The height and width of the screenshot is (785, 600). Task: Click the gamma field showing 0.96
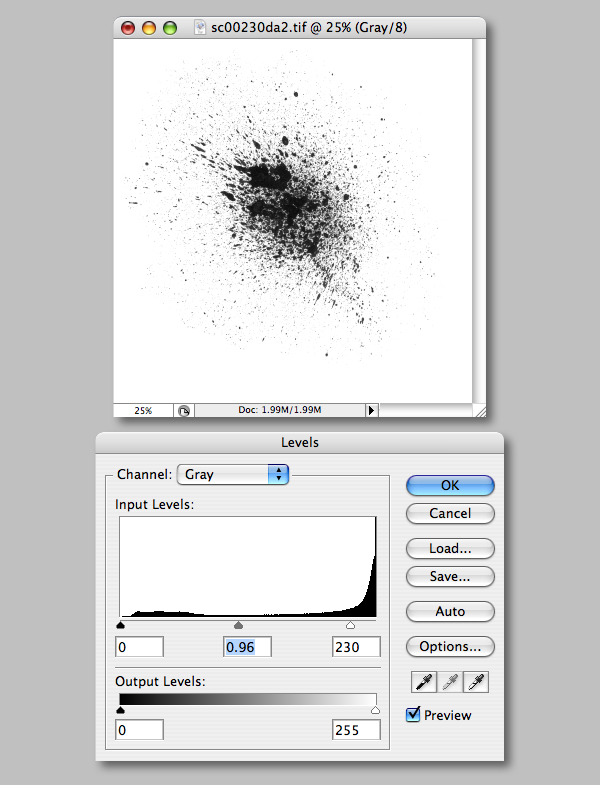247,647
